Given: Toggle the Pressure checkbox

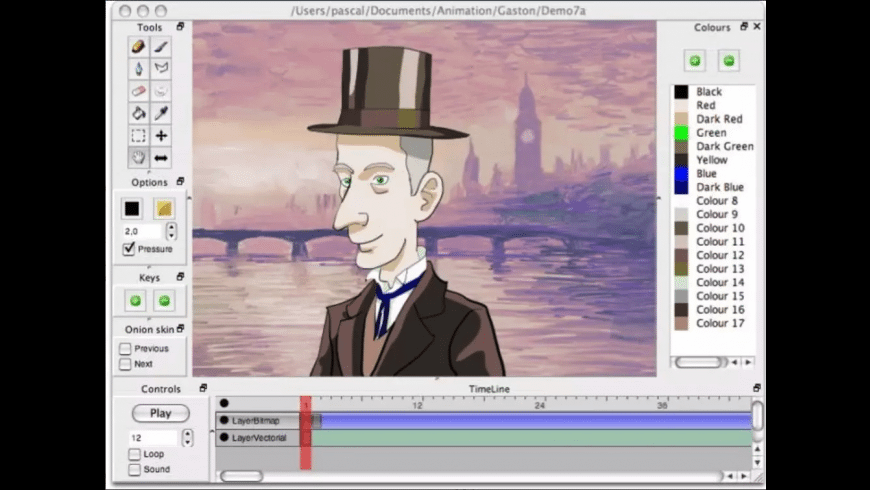Looking at the screenshot, I should tap(129, 249).
